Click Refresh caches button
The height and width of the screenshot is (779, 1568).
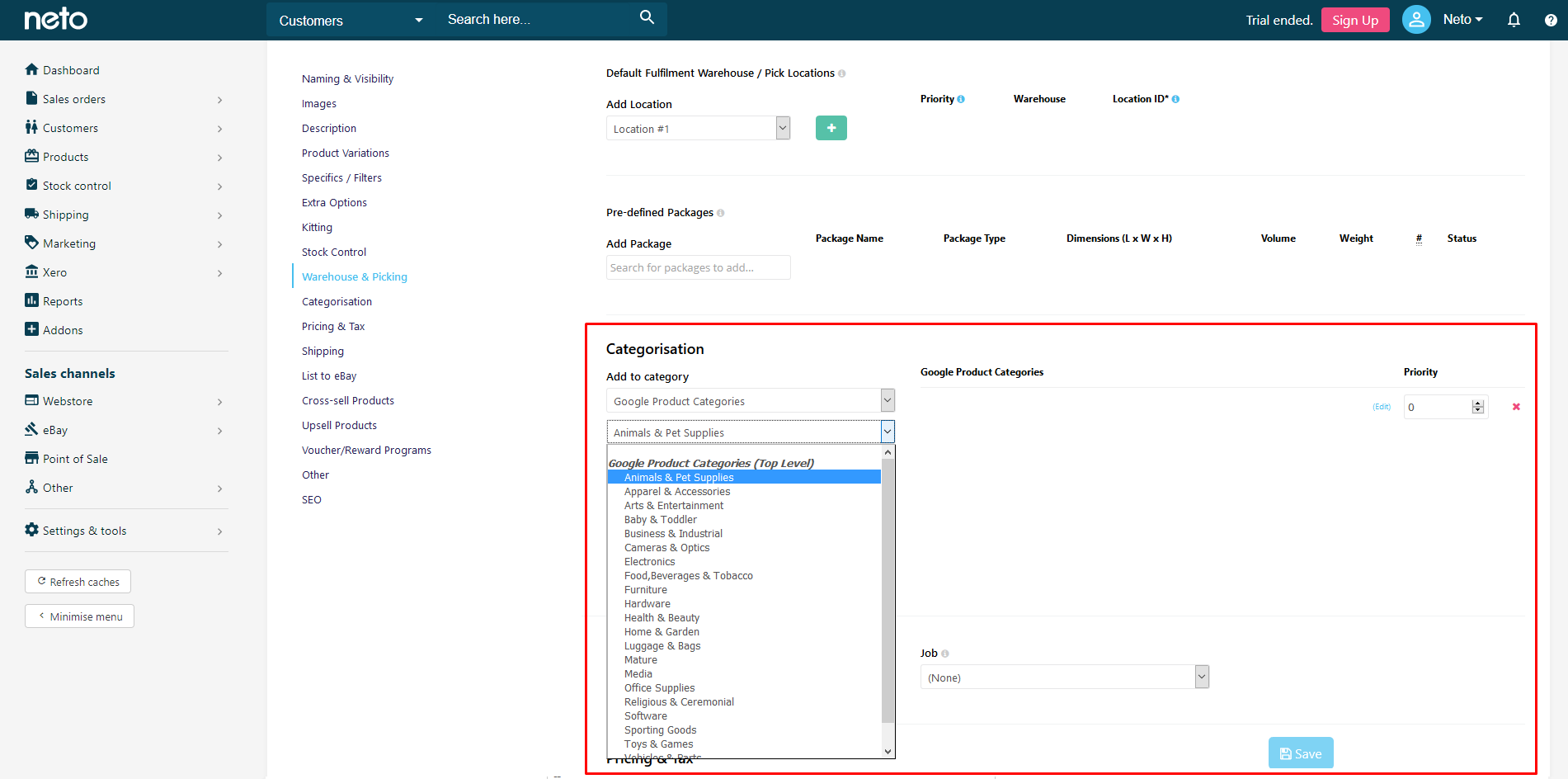78,582
